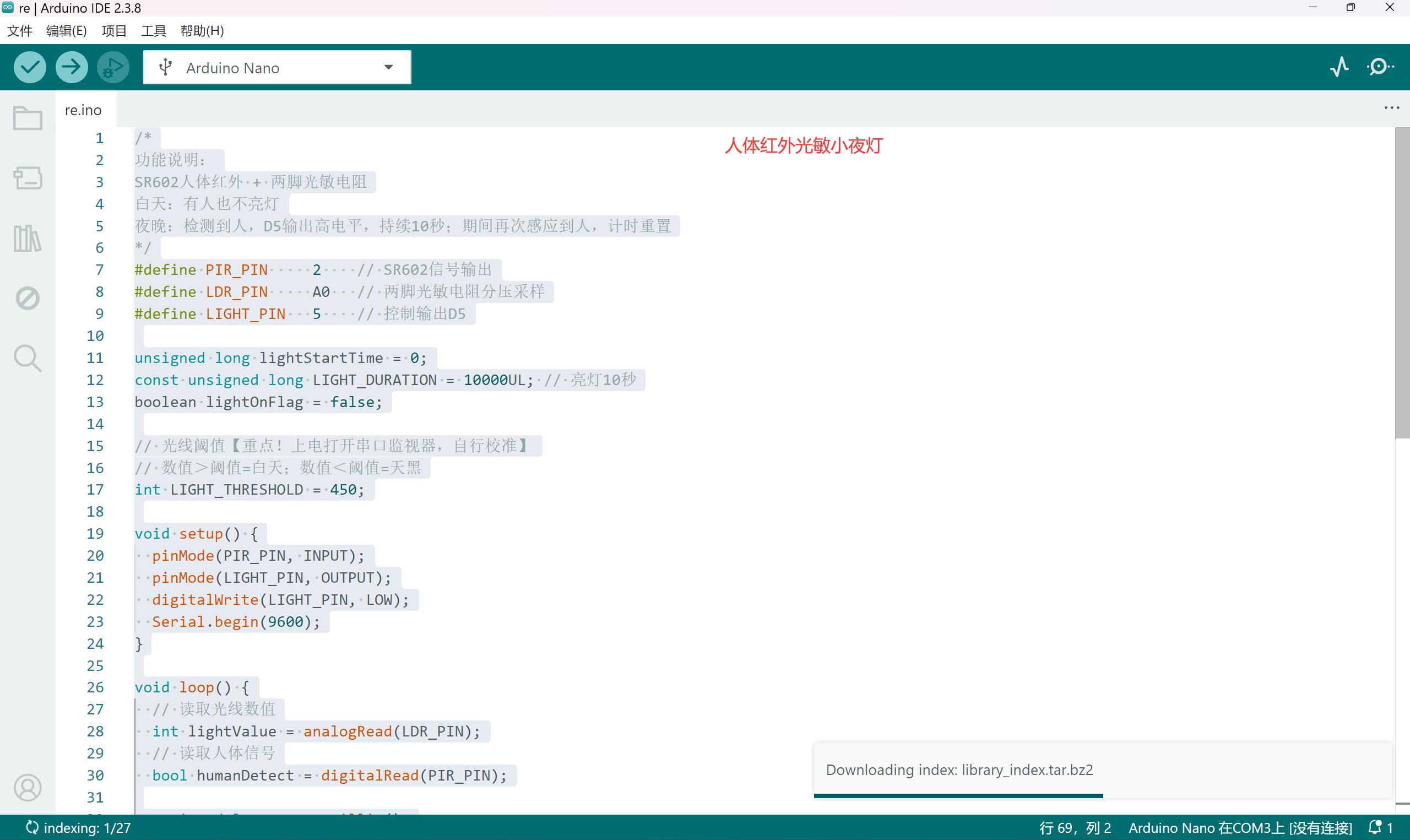Click the 功能说明 comment on line 2

[170, 160]
